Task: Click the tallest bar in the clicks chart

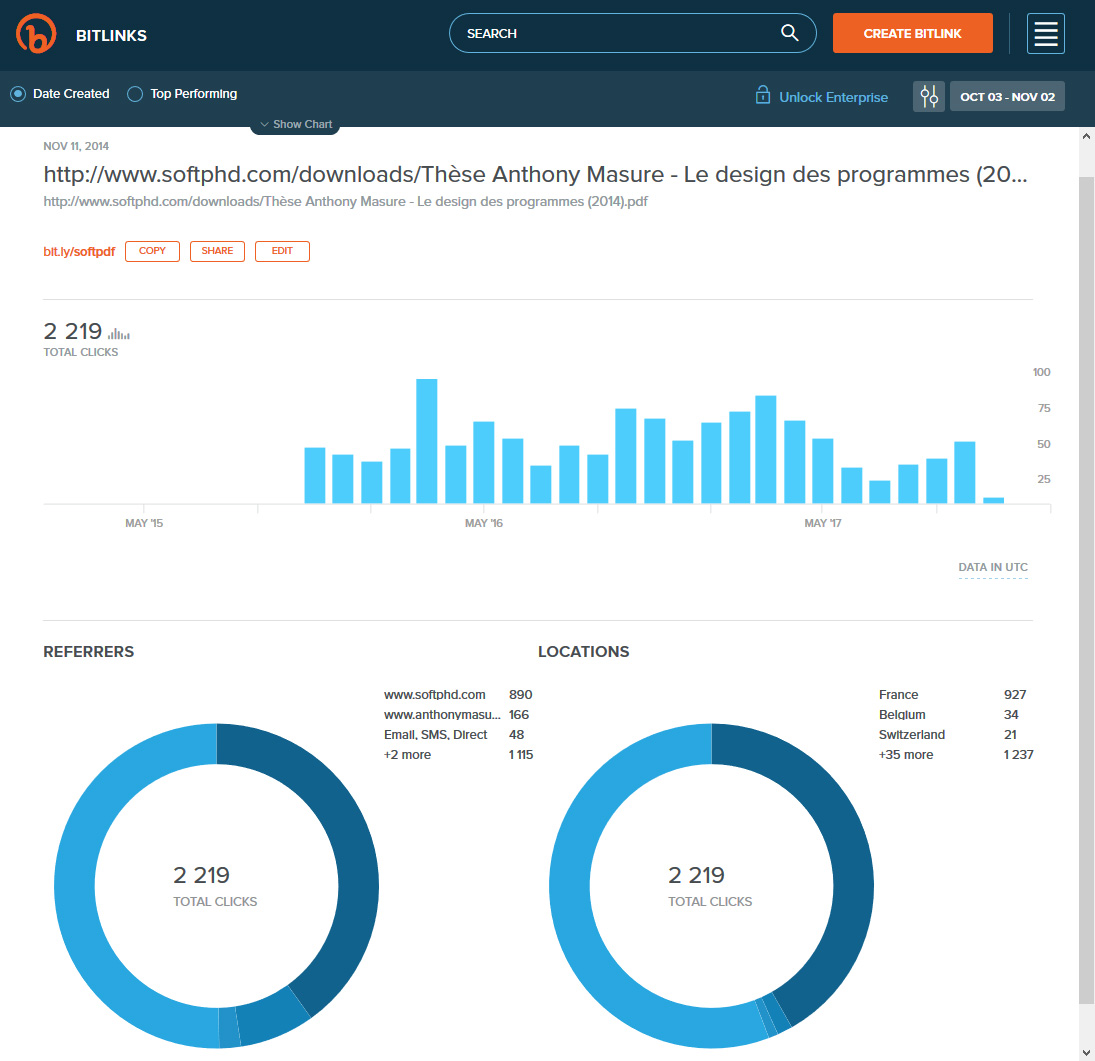Action: click(x=427, y=440)
